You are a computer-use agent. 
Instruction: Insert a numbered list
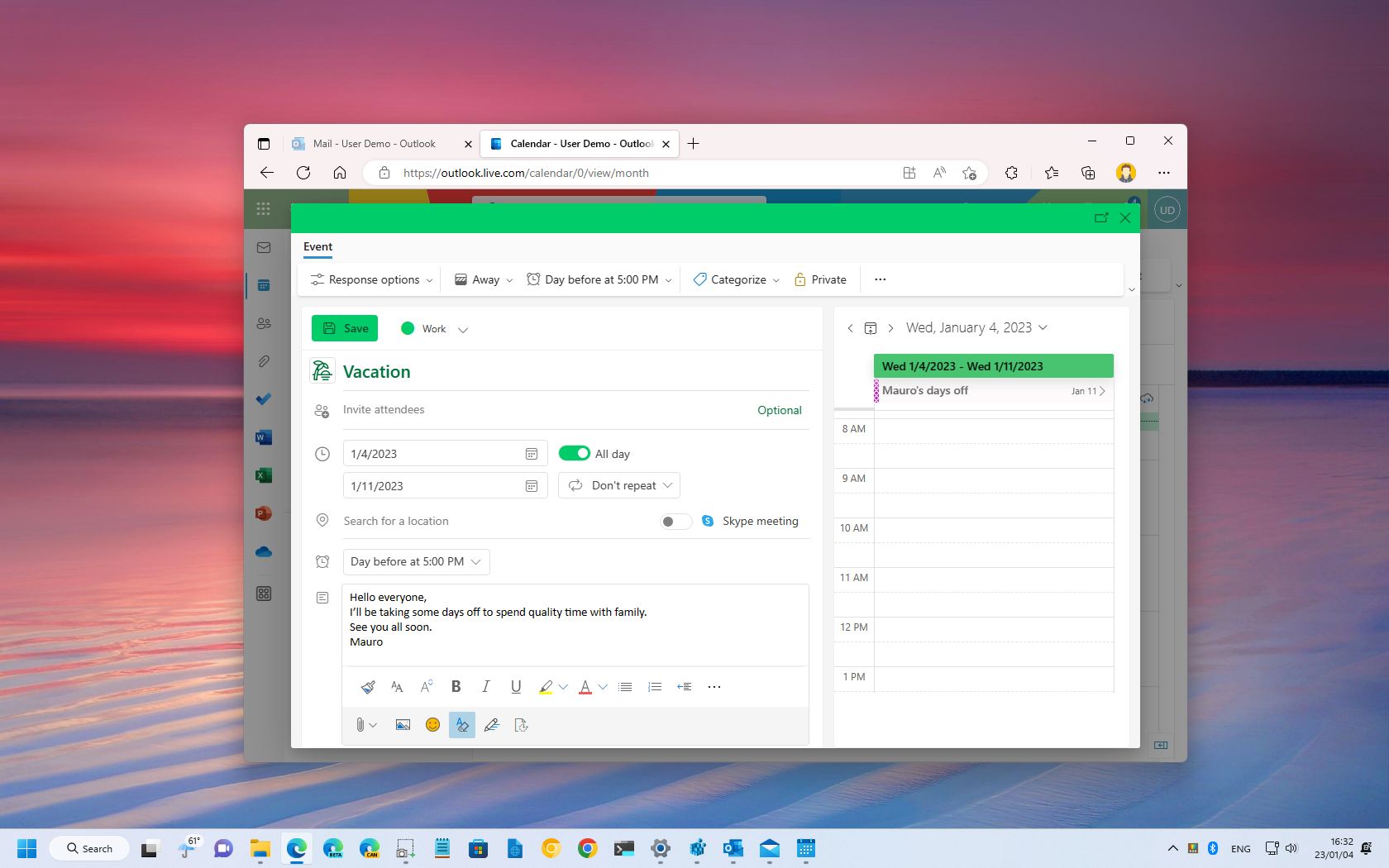655,687
